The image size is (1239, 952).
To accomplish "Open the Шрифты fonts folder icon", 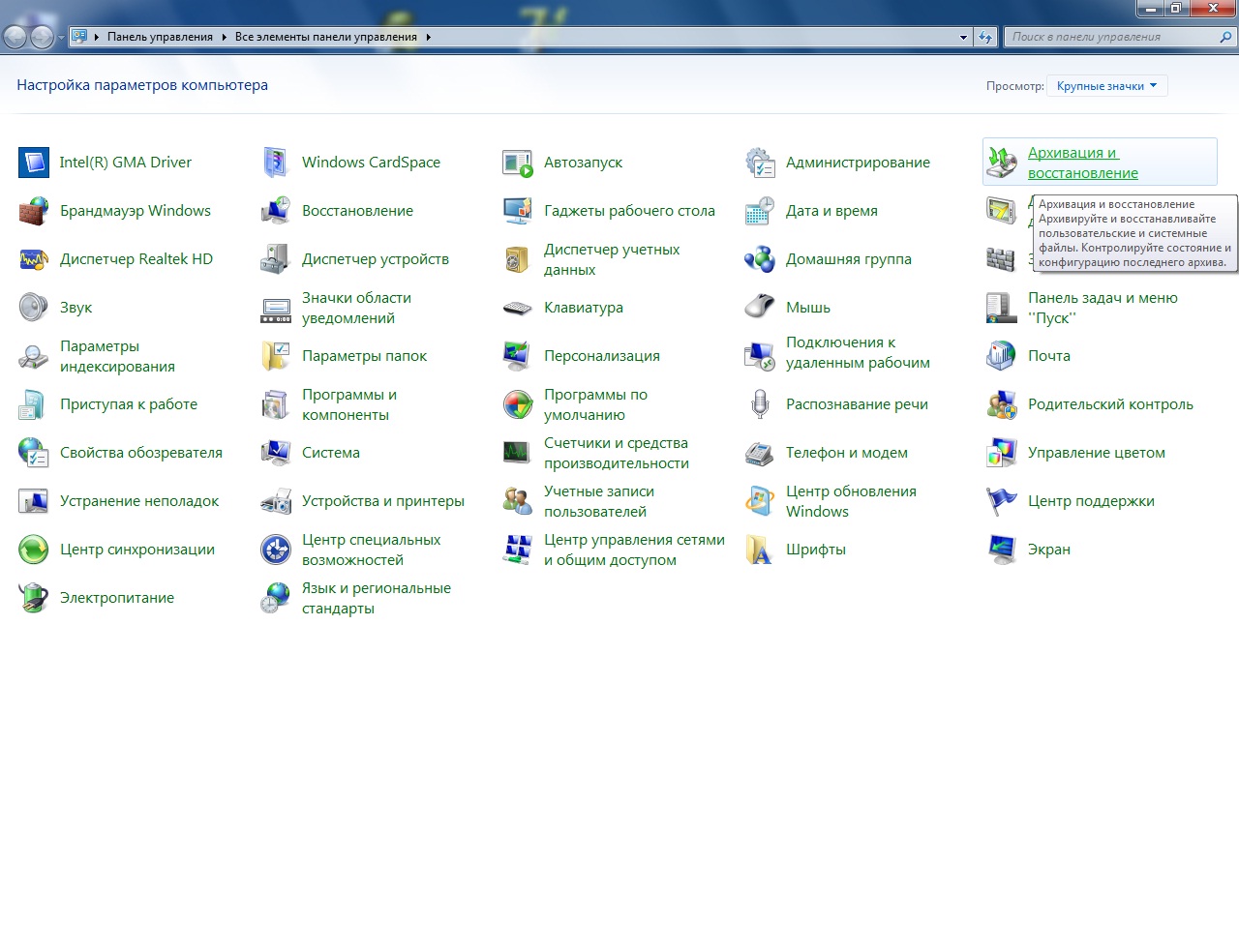I will (x=760, y=550).
